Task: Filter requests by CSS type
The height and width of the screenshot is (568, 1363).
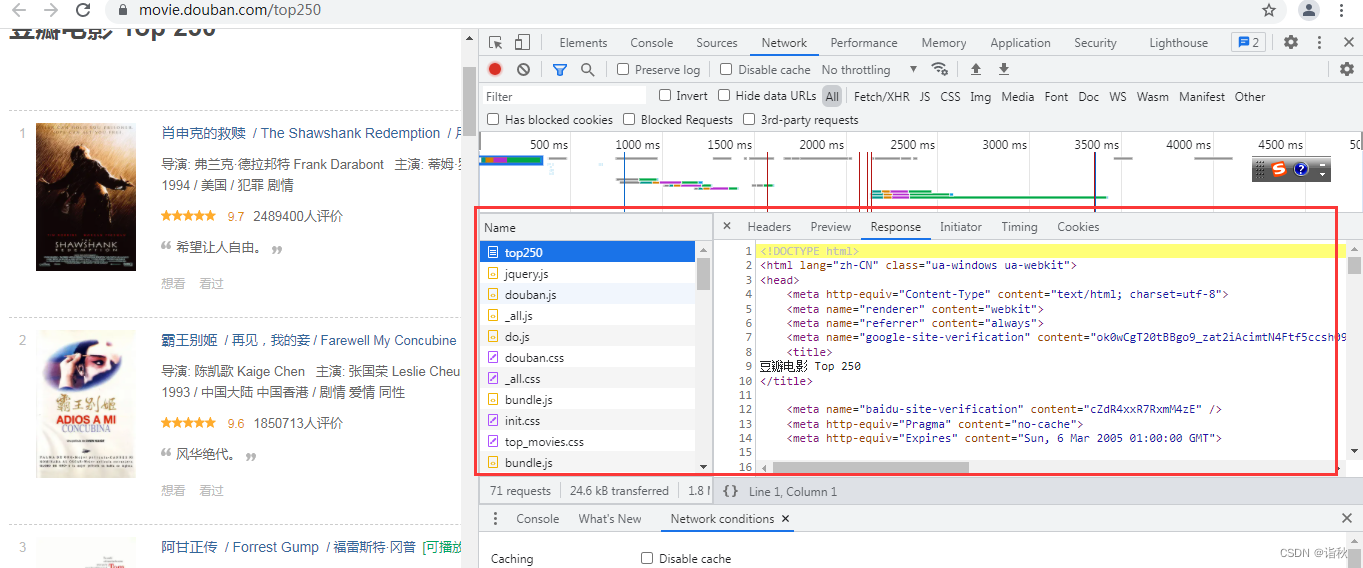Action: pos(950,97)
